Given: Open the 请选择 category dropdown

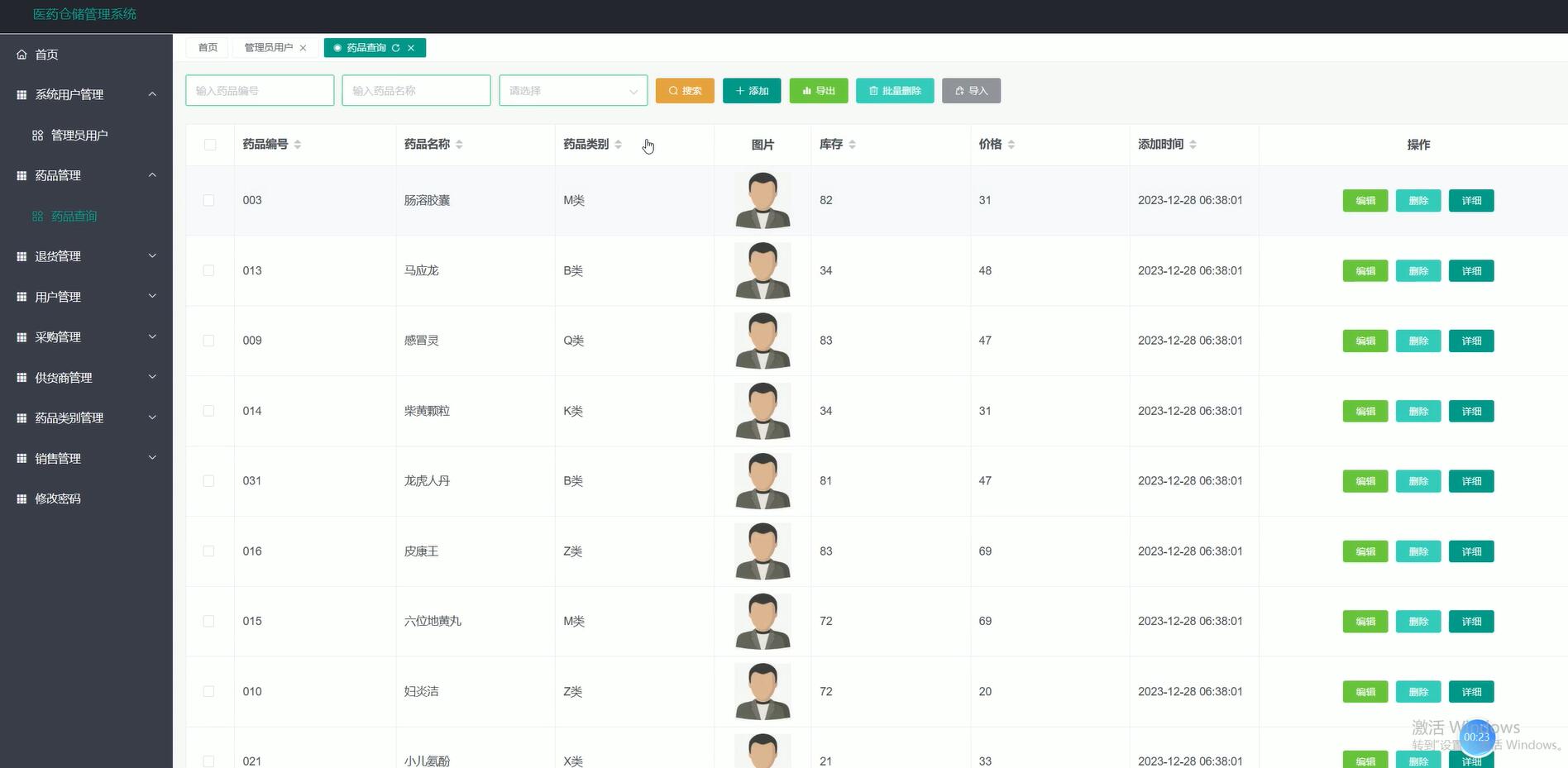Looking at the screenshot, I should (x=573, y=90).
